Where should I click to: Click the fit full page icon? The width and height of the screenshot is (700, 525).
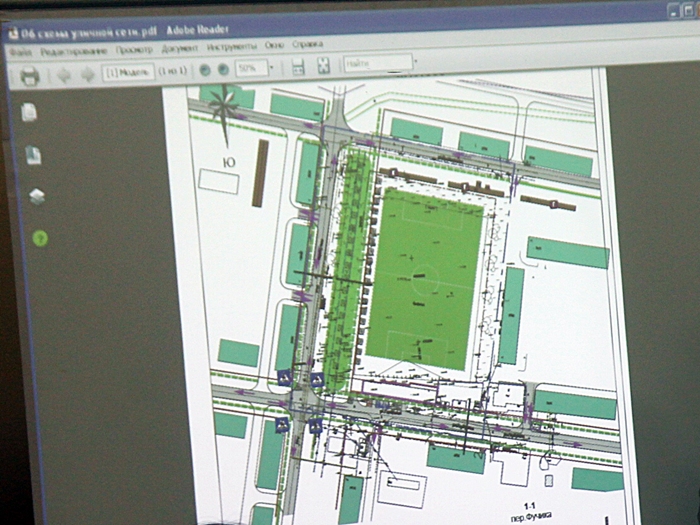[x=323, y=66]
